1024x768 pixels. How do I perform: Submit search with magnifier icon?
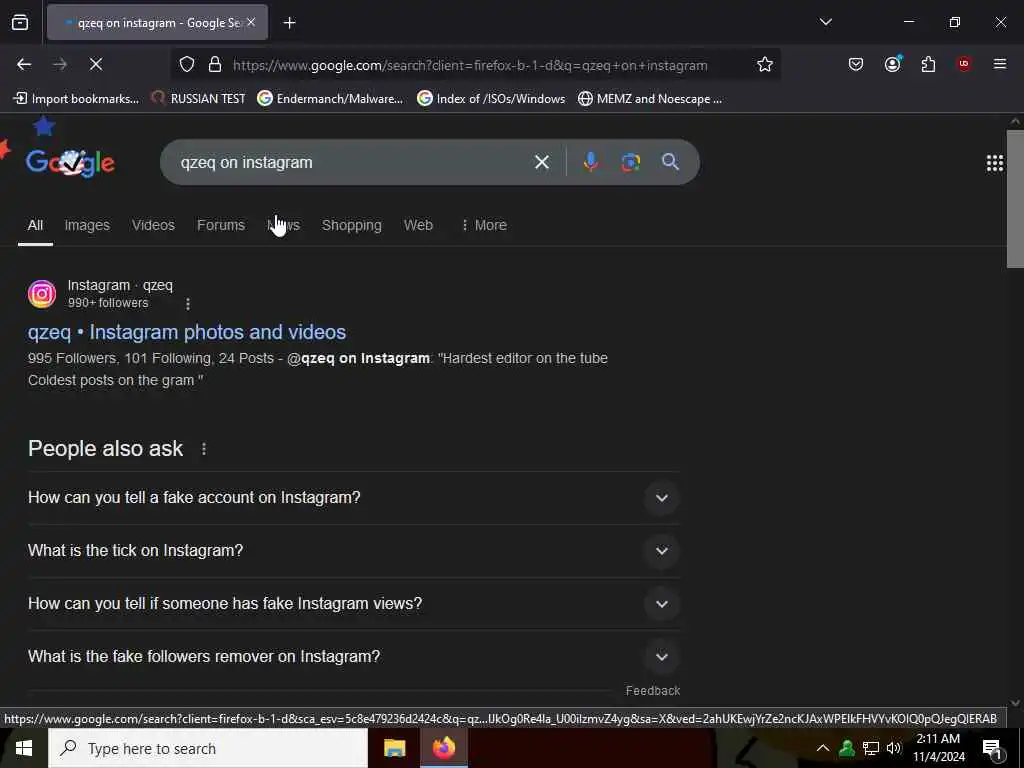tap(670, 161)
